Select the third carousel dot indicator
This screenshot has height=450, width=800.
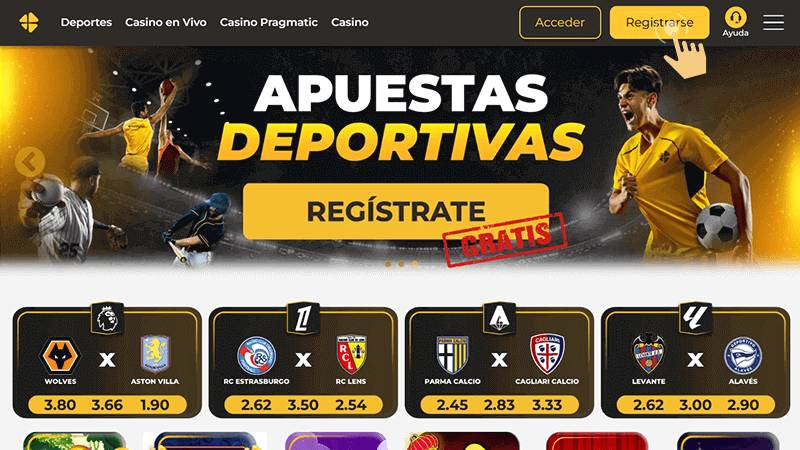(x=415, y=264)
